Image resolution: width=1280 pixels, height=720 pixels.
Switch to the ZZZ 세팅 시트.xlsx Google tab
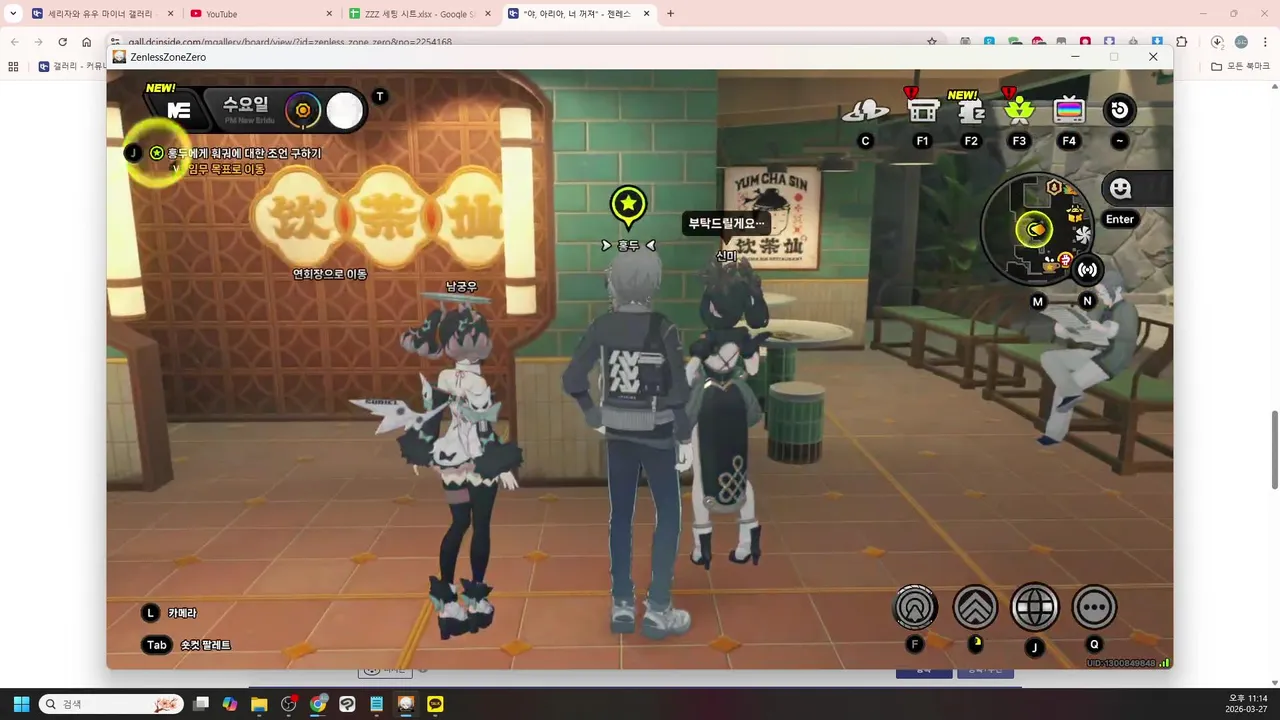pos(420,14)
